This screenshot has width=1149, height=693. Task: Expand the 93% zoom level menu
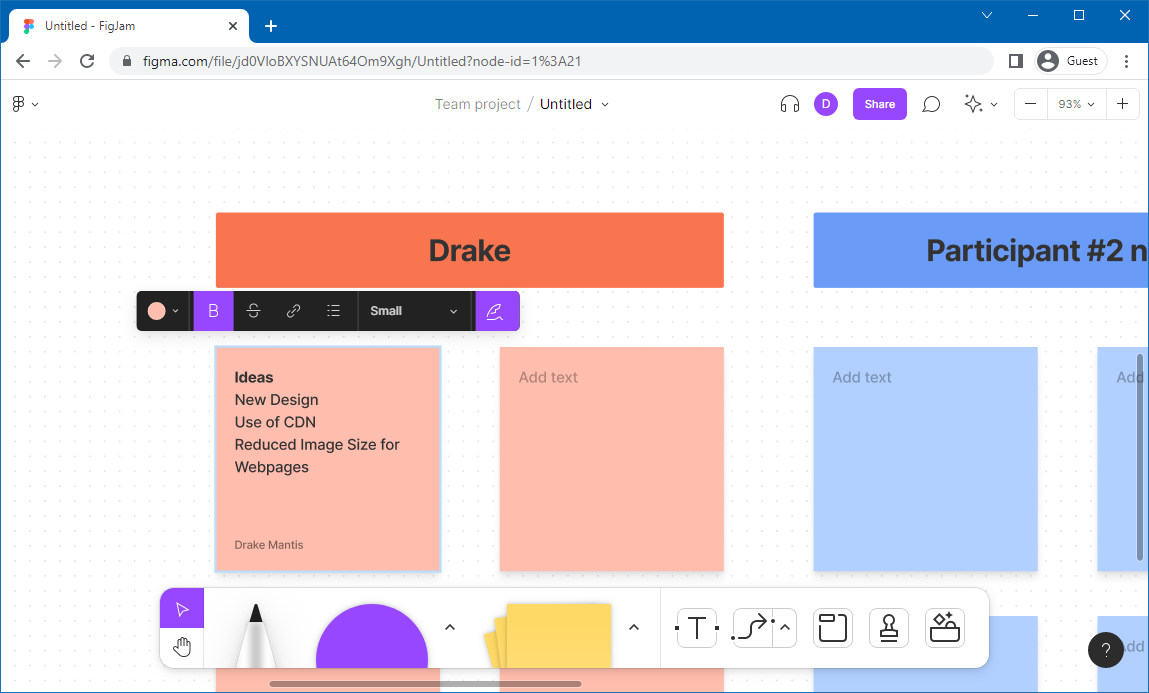point(1076,104)
